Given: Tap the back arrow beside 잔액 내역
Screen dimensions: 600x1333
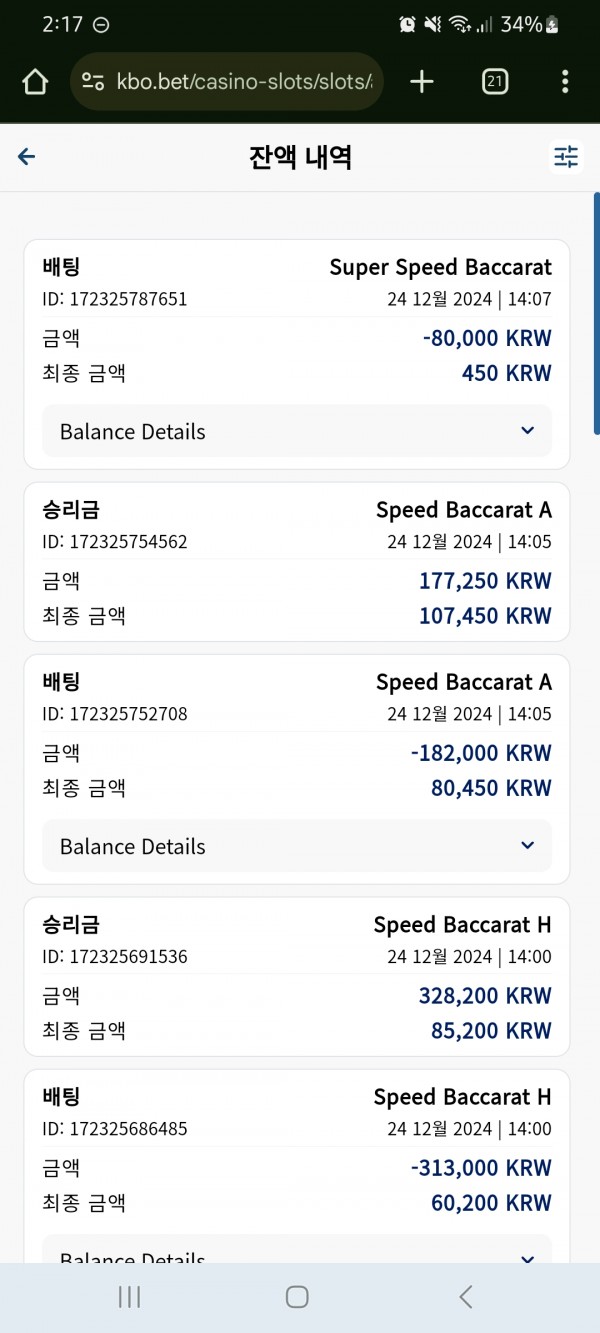Looking at the screenshot, I should click(27, 157).
